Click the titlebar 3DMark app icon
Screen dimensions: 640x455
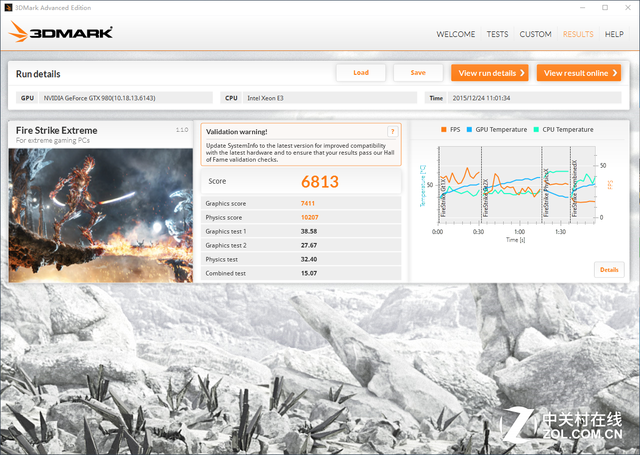pos(8,7)
